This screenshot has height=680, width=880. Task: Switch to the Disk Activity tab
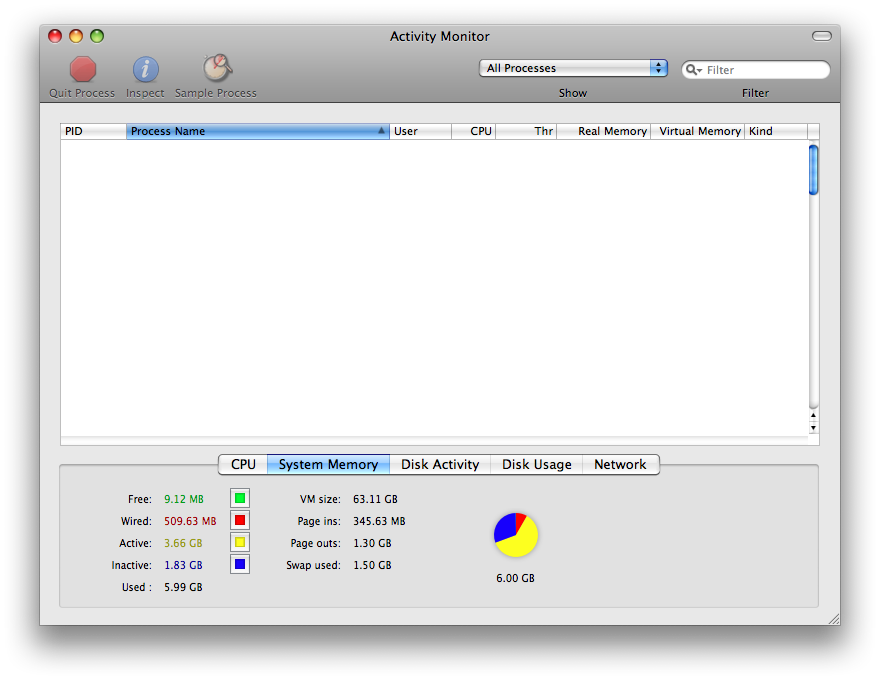[440, 465]
